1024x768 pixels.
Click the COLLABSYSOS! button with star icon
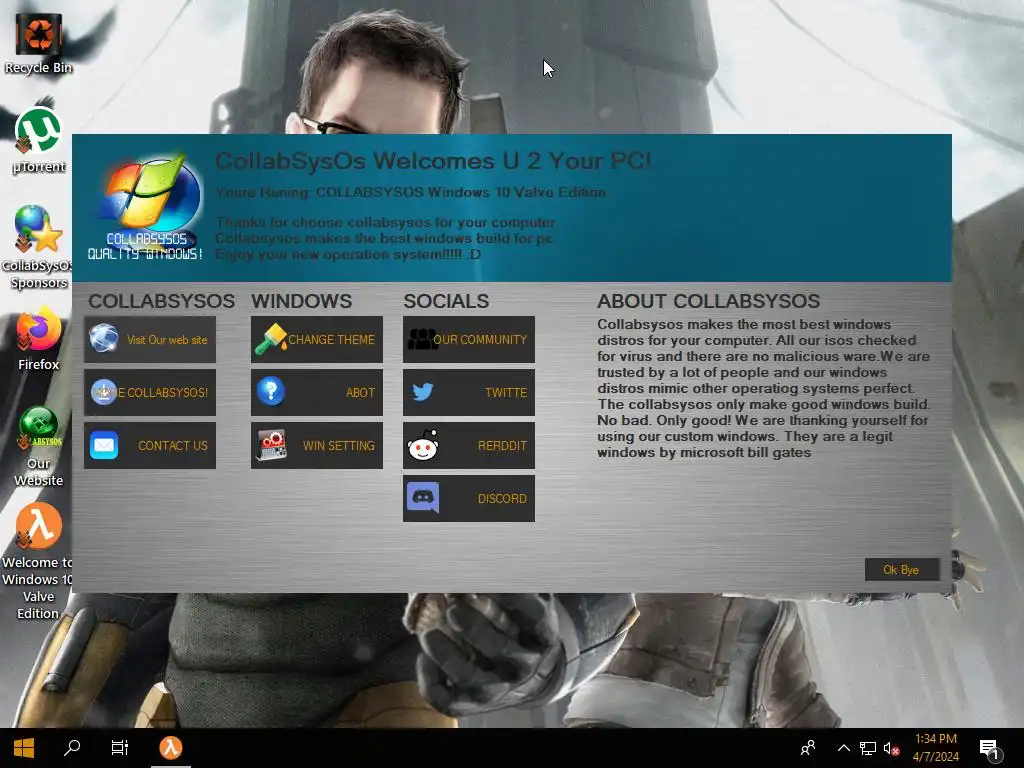[150, 392]
